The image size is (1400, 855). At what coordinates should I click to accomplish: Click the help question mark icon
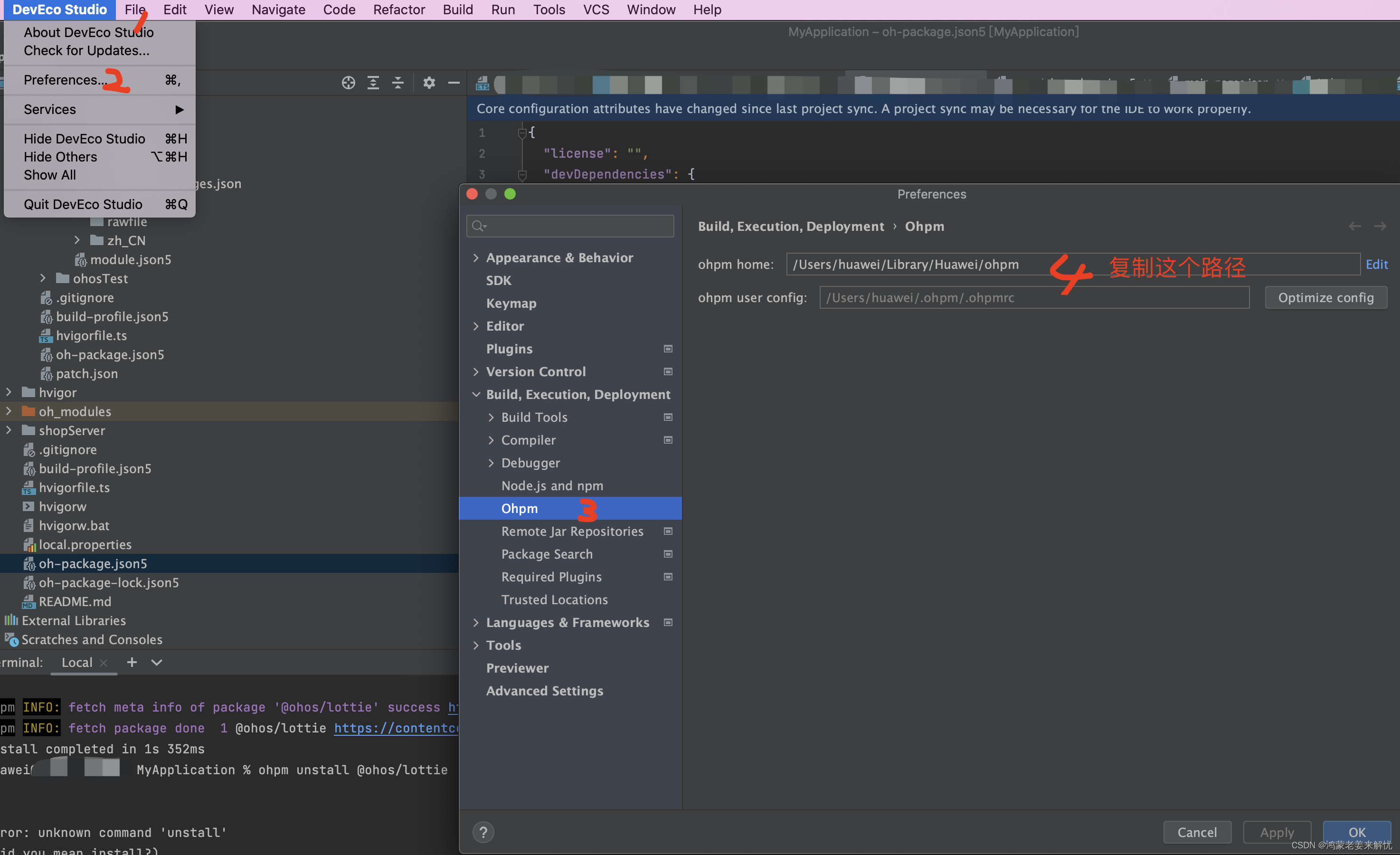click(483, 832)
